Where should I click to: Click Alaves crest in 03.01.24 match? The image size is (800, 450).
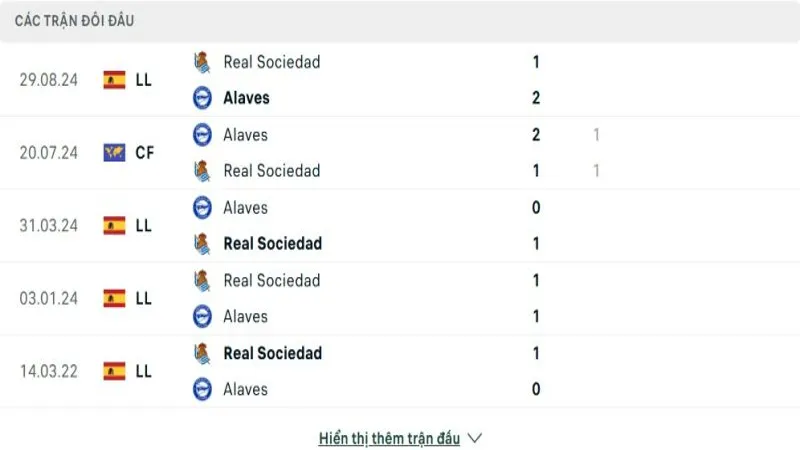click(202, 316)
